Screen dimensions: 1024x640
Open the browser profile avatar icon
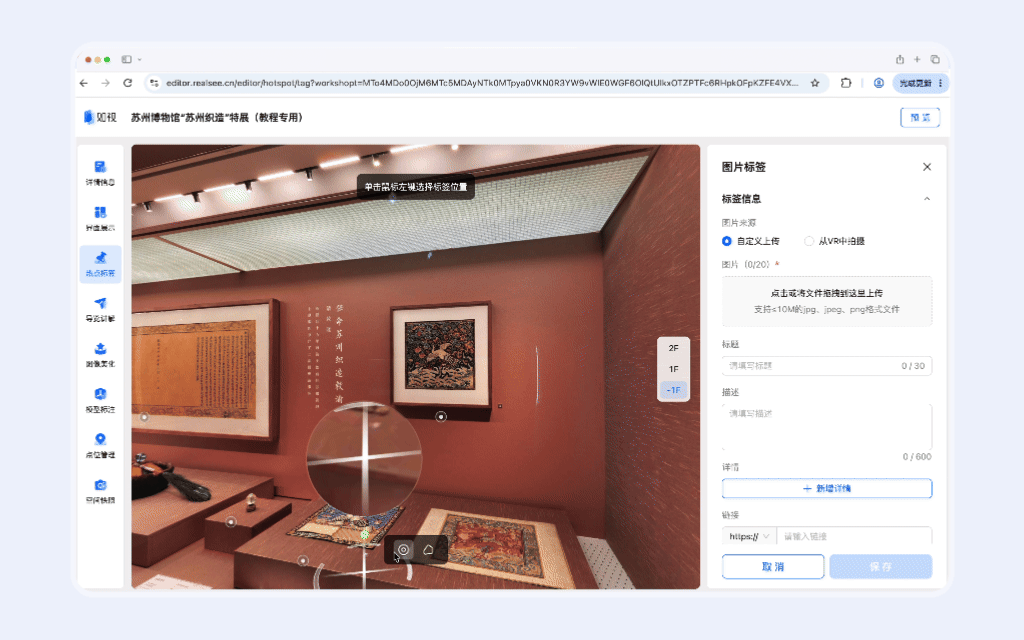878,83
